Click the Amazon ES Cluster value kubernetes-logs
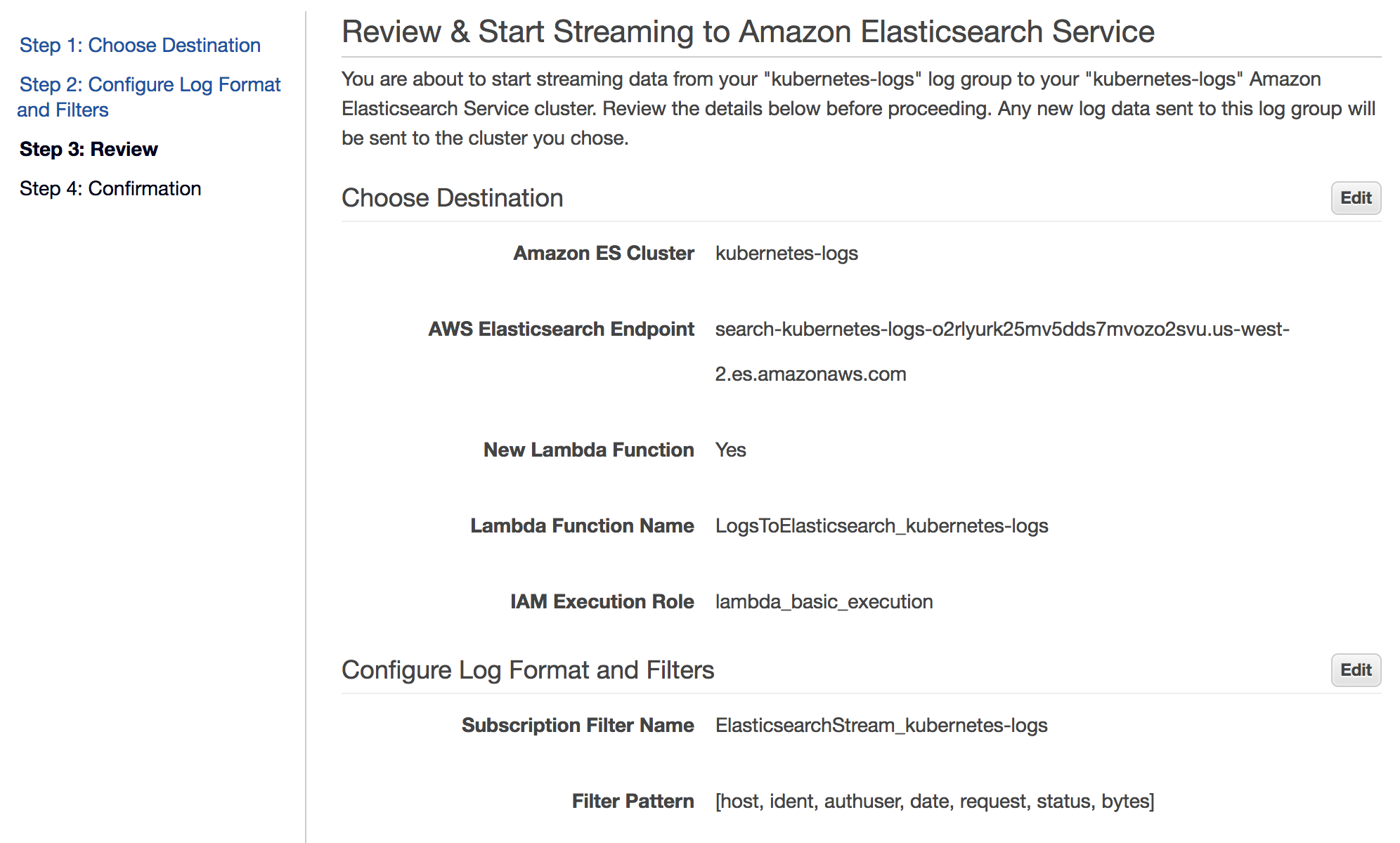Image resolution: width=1400 pixels, height=843 pixels. click(x=786, y=253)
